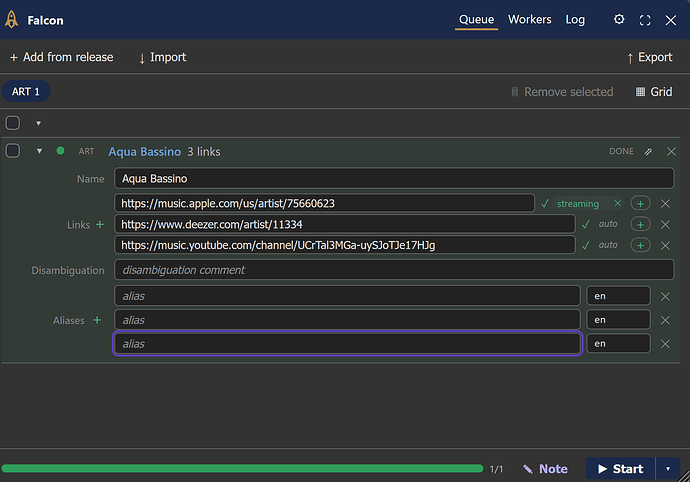The image size is (690, 482).
Task: Click the Falcon rocket logo
Action: click(x=12, y=19)
